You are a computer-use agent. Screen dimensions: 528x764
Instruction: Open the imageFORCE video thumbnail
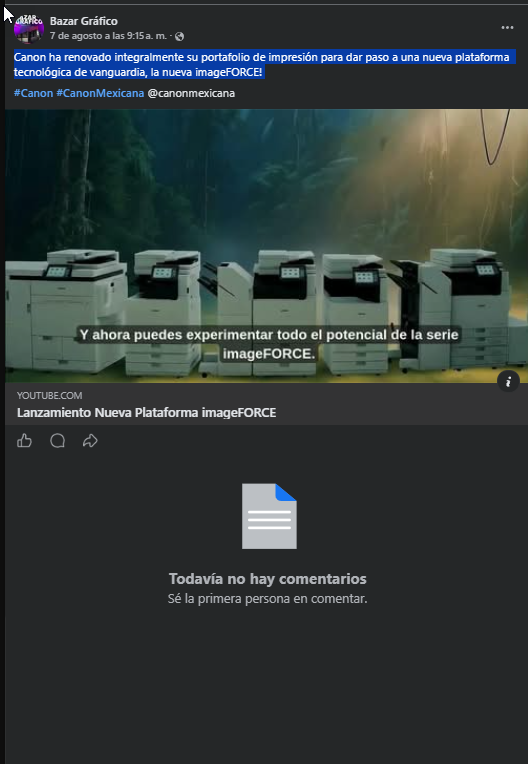tap(266, 246)
